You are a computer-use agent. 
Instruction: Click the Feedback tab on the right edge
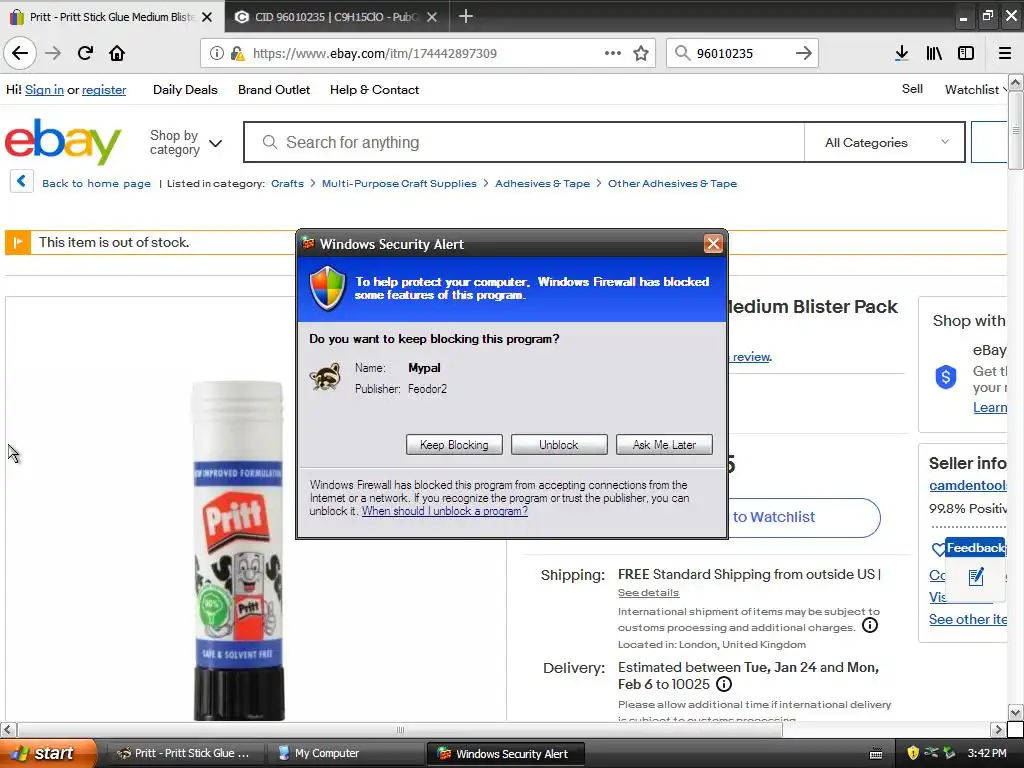pos(976,548)
